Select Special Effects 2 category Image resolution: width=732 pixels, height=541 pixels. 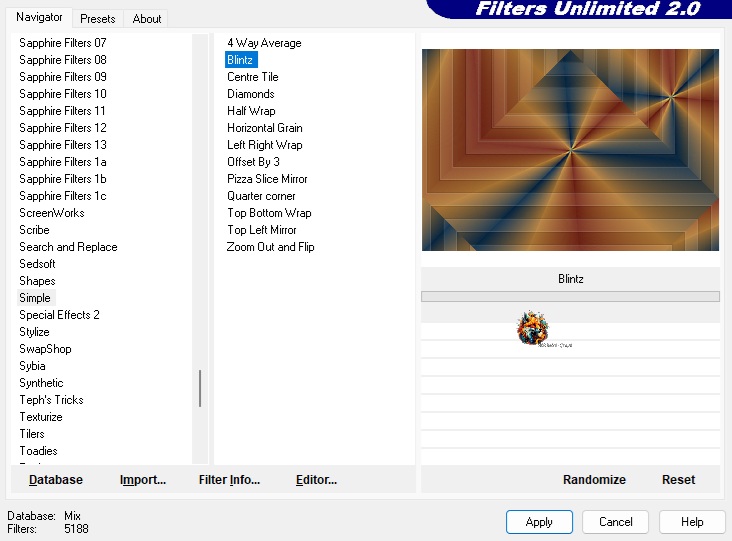pyautogui.click(x=59, y=315)
